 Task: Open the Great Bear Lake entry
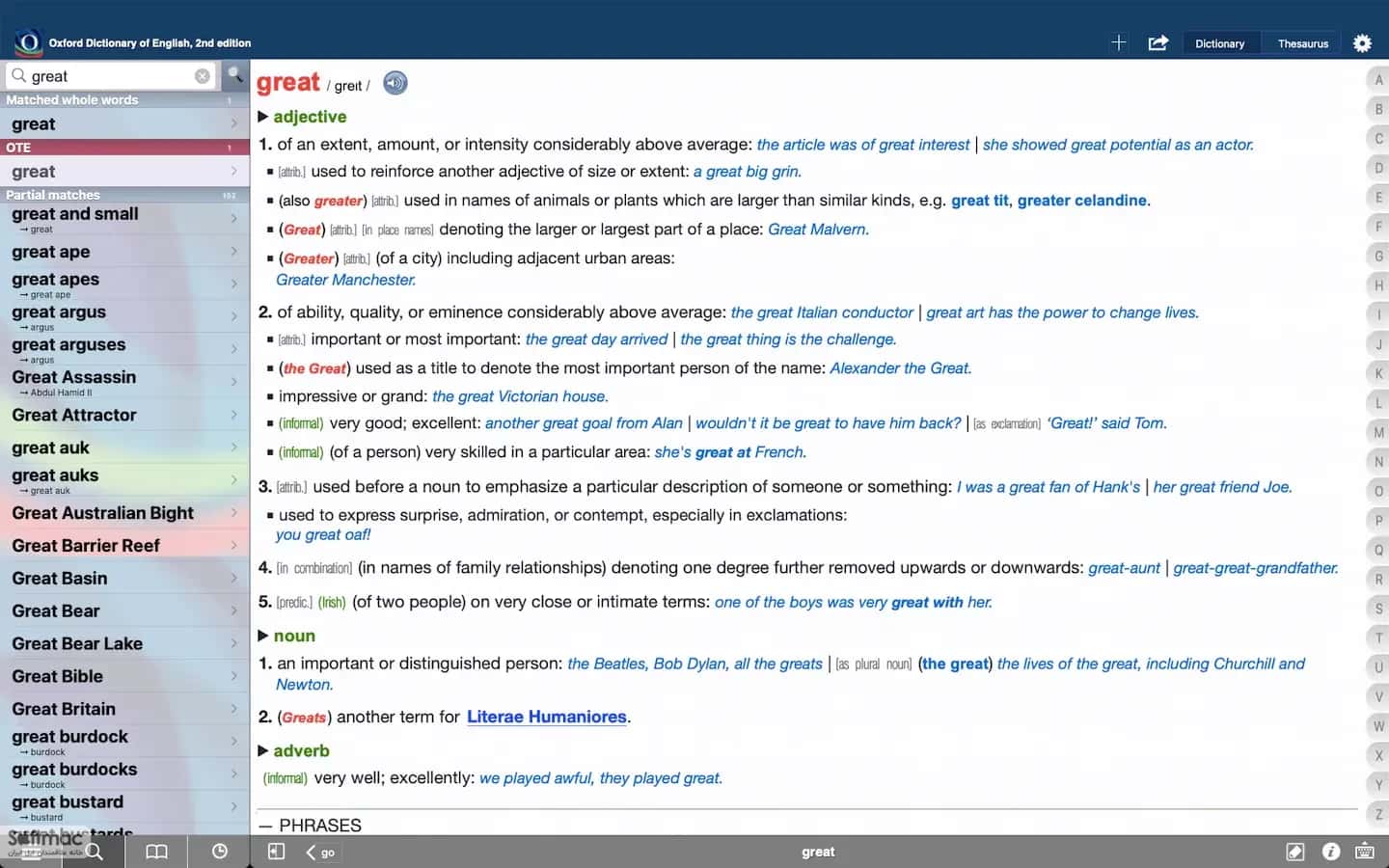[x=124, y=644]
